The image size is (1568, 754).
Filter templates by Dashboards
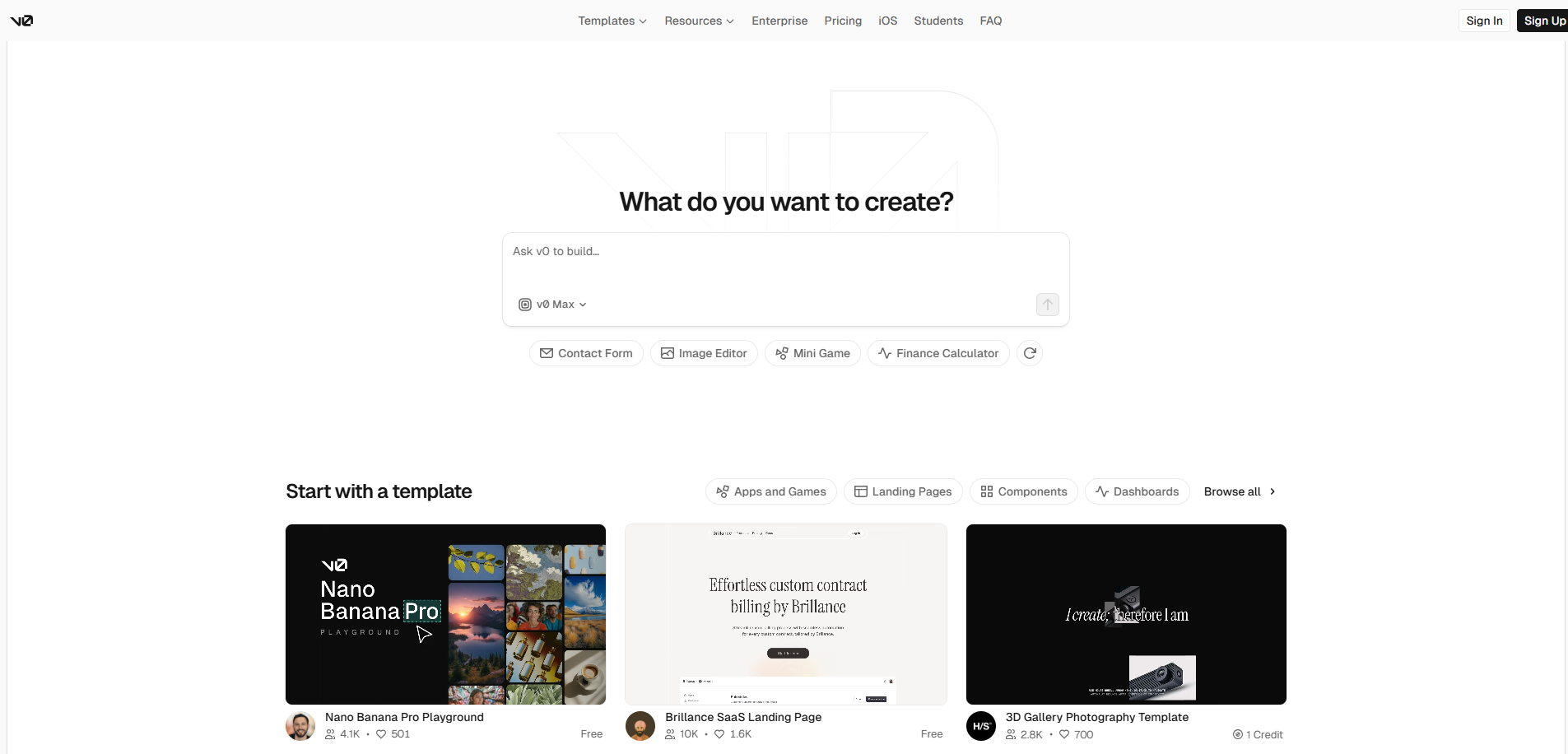(x=1137, y=491)
